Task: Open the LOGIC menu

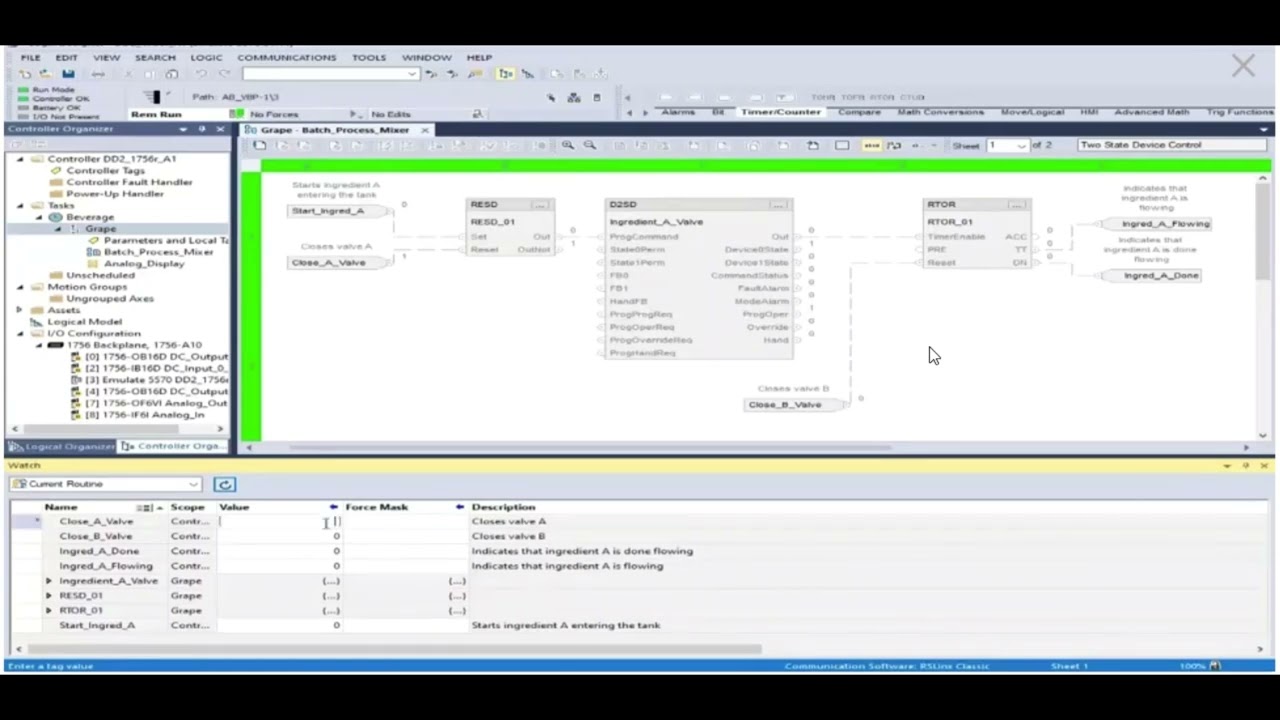Action: pyautogui.click(x=206, y=58)
